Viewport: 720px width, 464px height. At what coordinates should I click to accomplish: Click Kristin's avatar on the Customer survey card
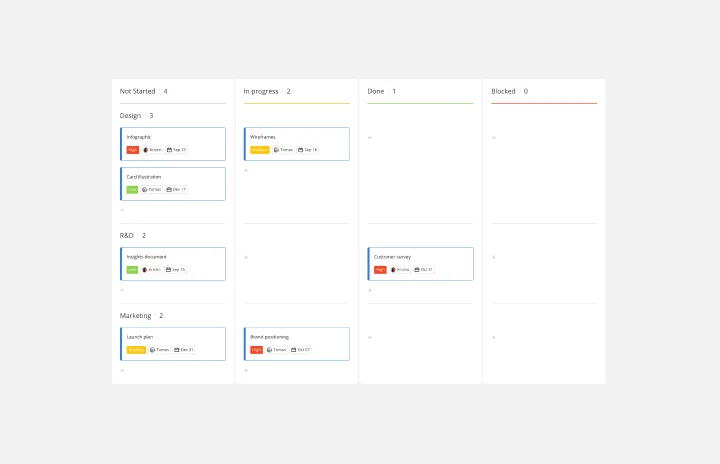393,270
